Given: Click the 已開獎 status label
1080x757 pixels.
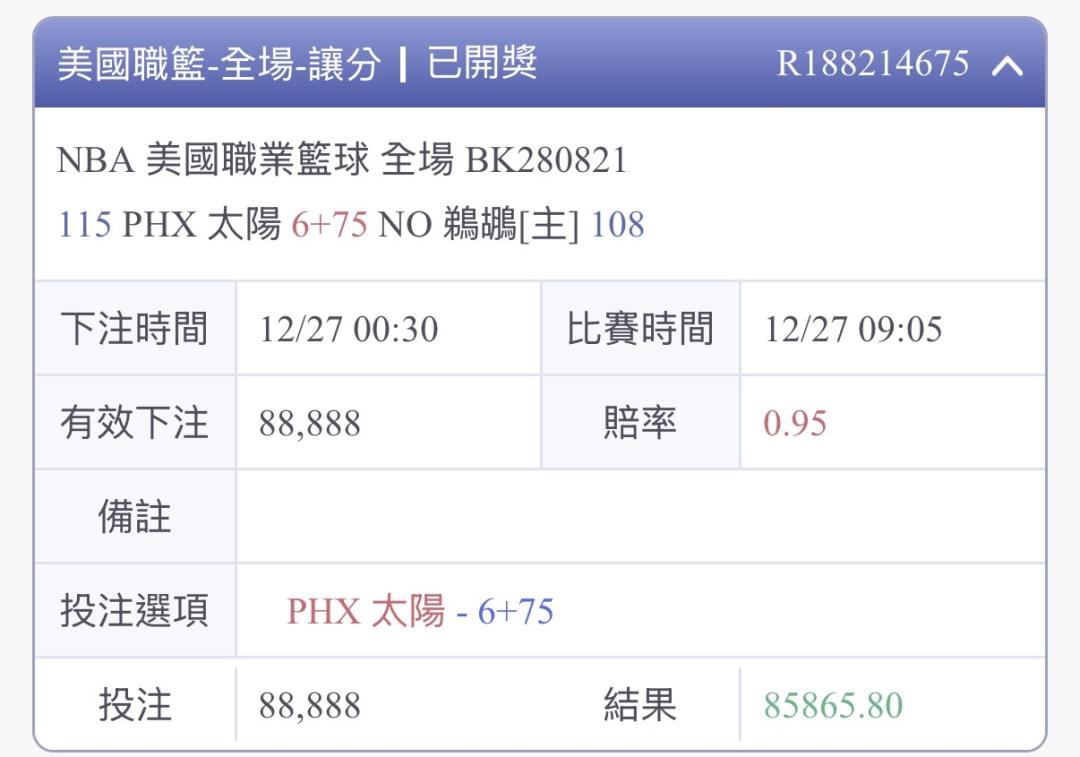Looking at the screenshot, I should pyautogui.click(x=482, y=65).
